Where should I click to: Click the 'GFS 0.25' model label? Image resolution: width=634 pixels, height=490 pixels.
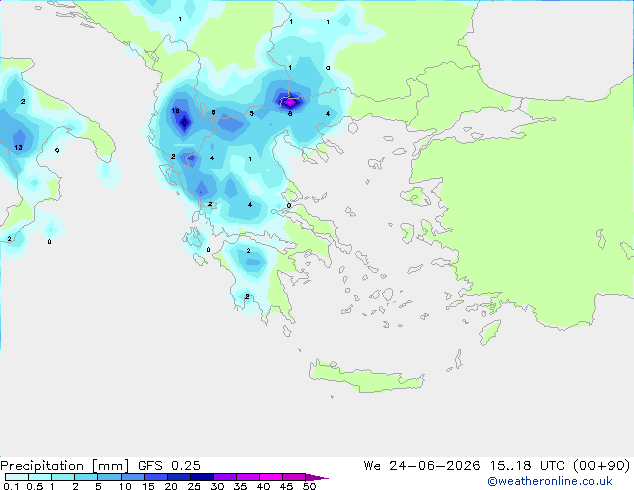[169, 466]
